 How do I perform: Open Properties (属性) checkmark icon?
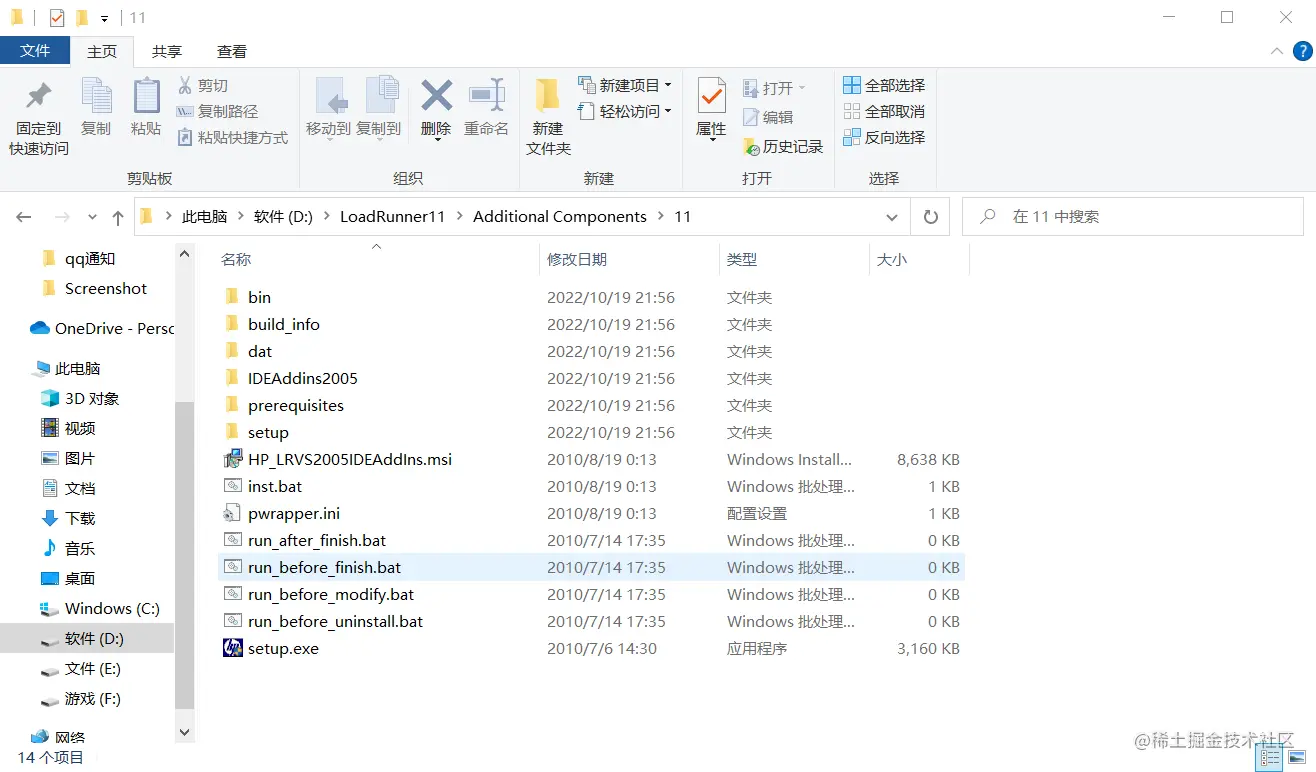click(x=711, y=96)
